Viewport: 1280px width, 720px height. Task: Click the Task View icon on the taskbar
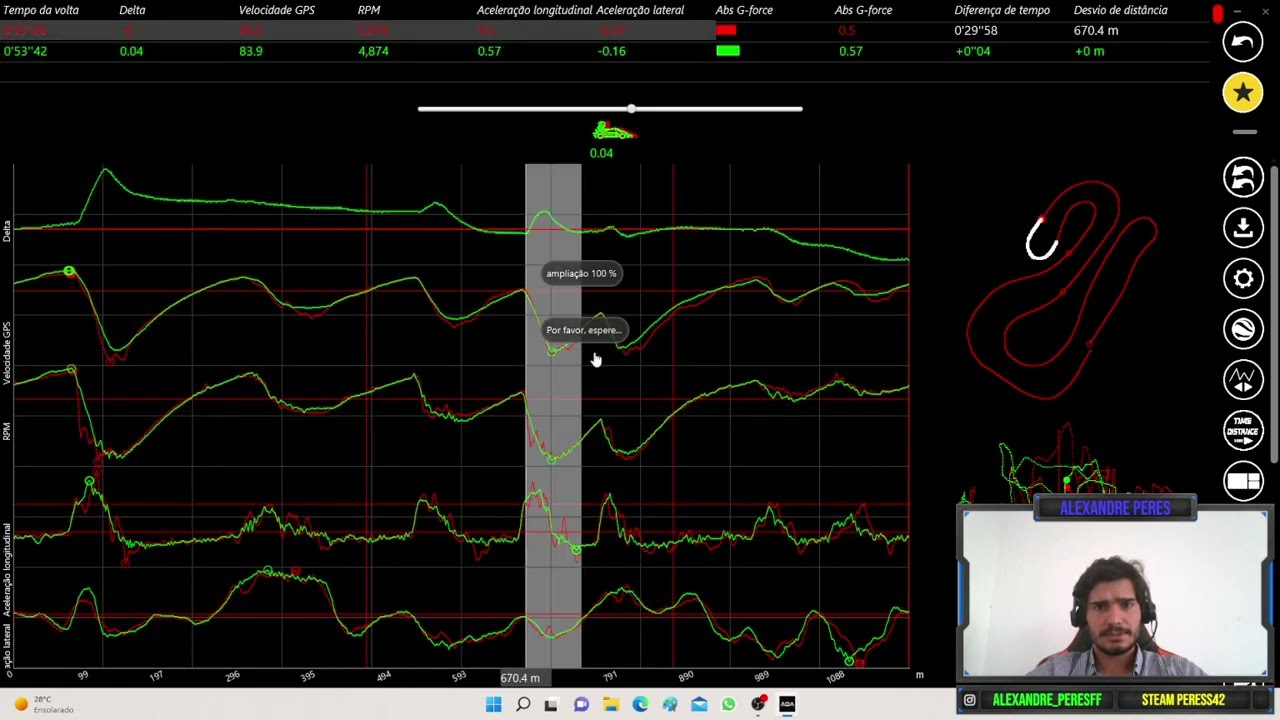click(x=551, y=705)
